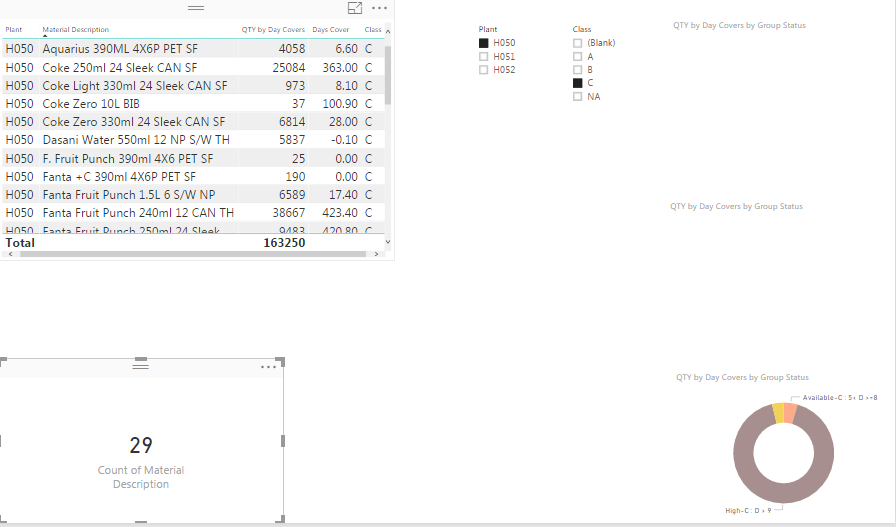This screenshot has height=527, width=896.
Task: Select Coke Light 330ml 24 Sleek CAN SF
Action: tap(193, 86)
